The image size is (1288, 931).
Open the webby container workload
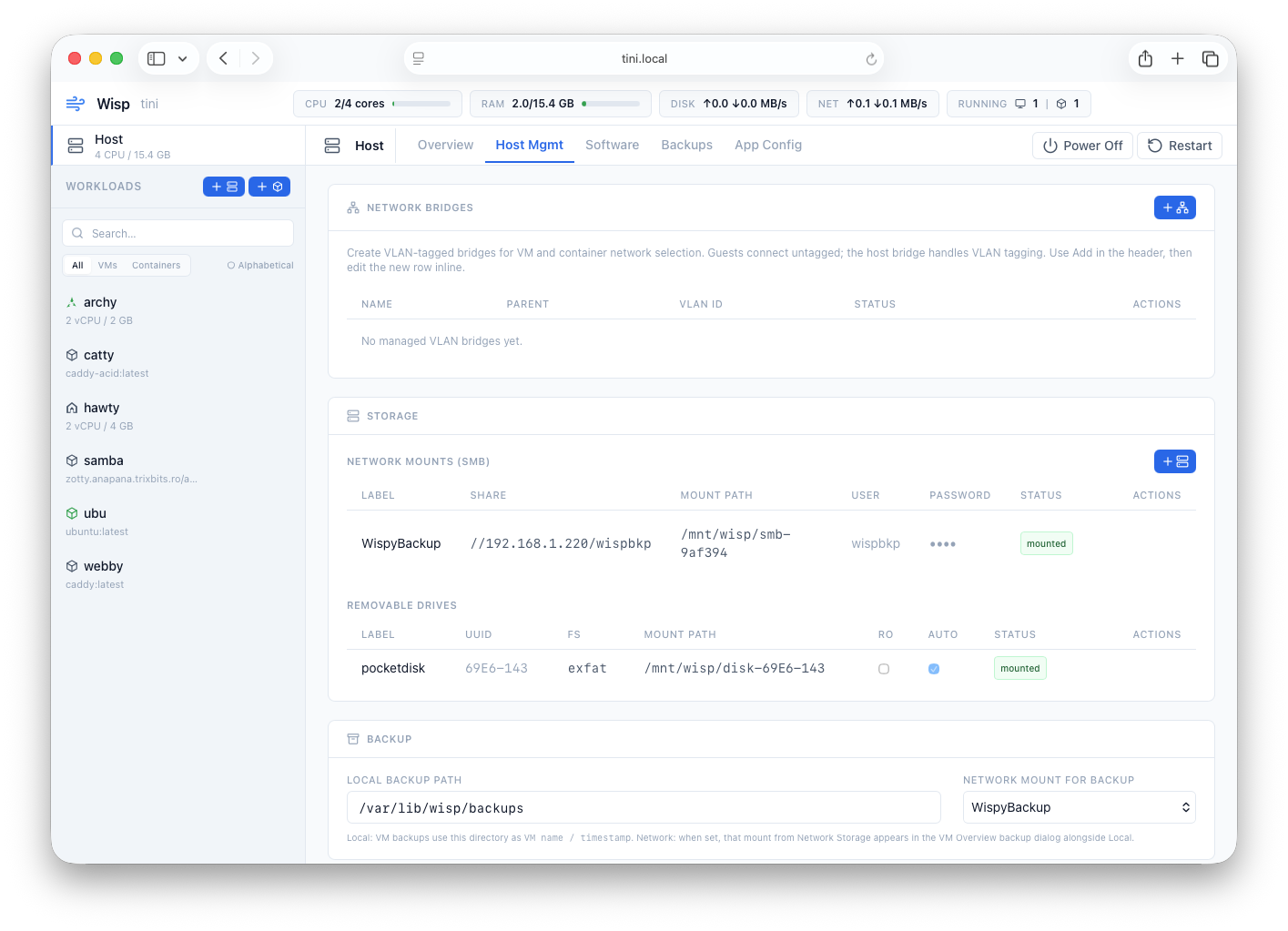[x=178, y=574]
